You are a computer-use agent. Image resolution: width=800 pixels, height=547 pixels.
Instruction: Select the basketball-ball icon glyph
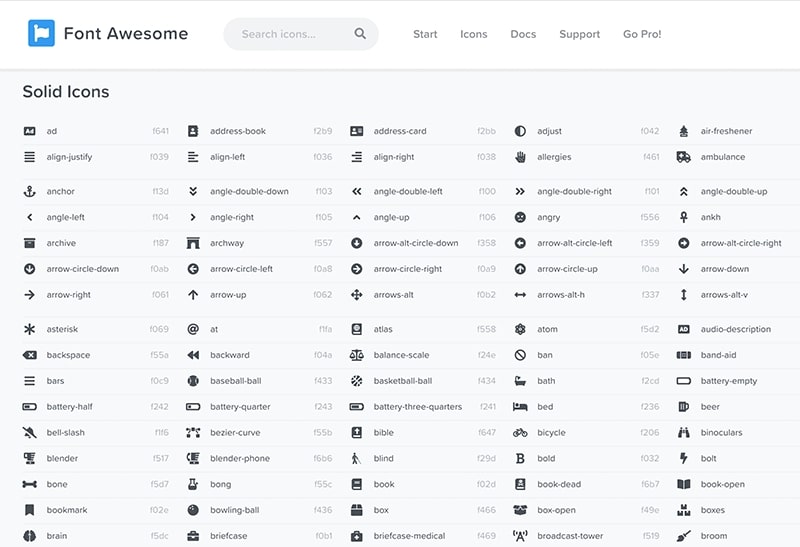[x=357, y=381]
